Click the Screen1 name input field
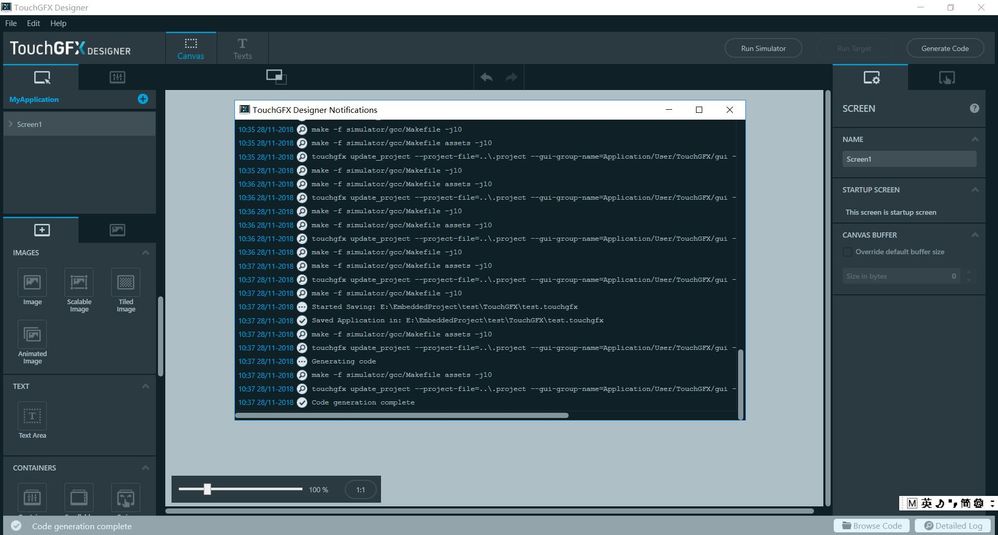The height and width of the screenshot is (535, 998). click(x=909, y=159)
